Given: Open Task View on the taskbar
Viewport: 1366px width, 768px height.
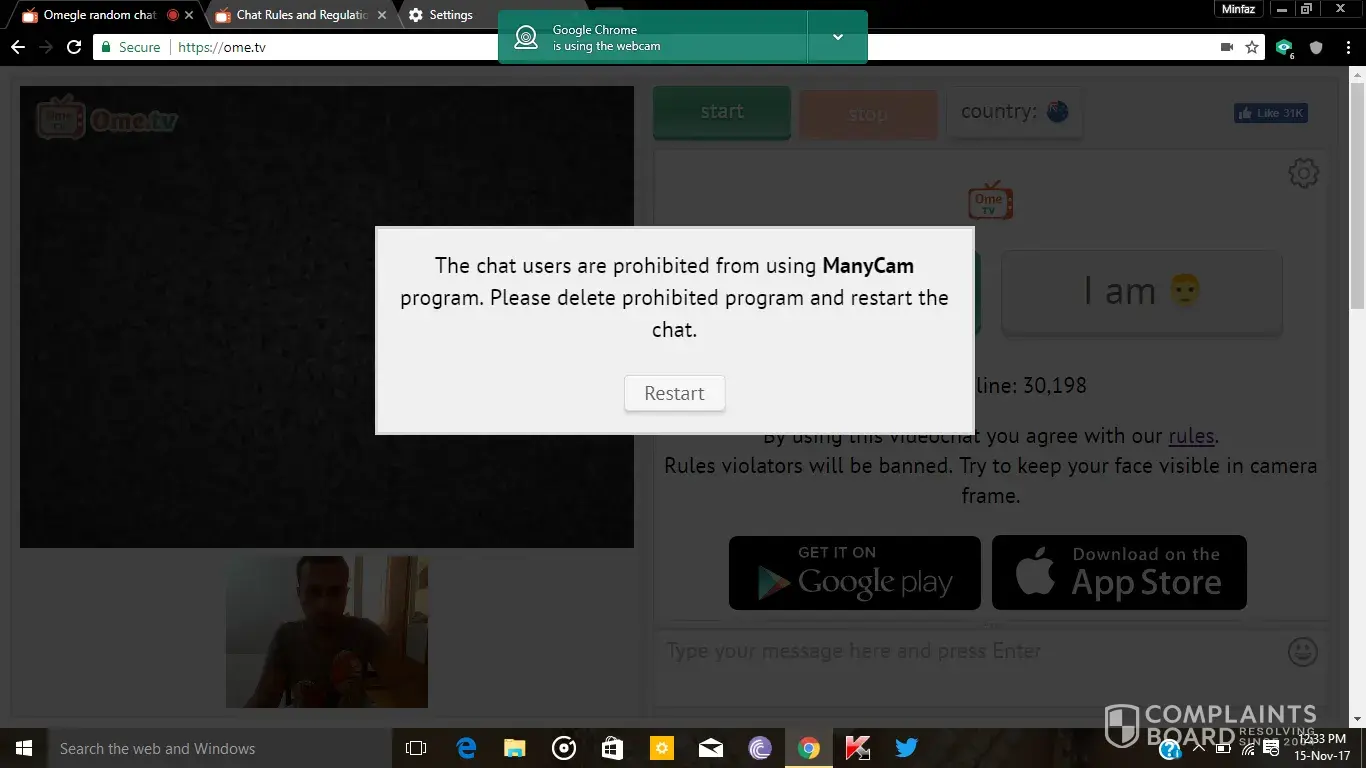Looking at the screenshot, I should click(x=416, y=748).
